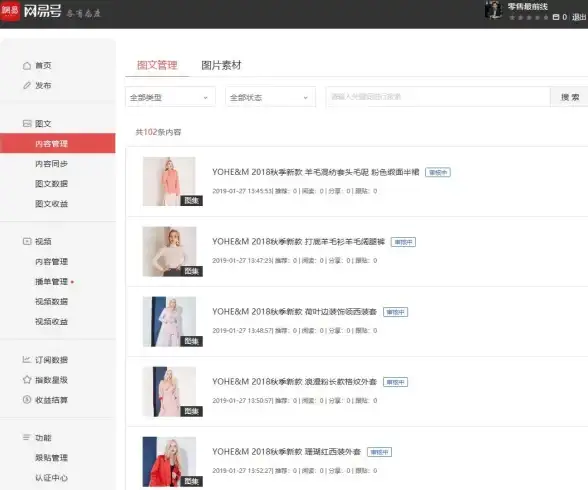Click timestamp 2019-01-27 13:47:23

(x=242, y=261)
